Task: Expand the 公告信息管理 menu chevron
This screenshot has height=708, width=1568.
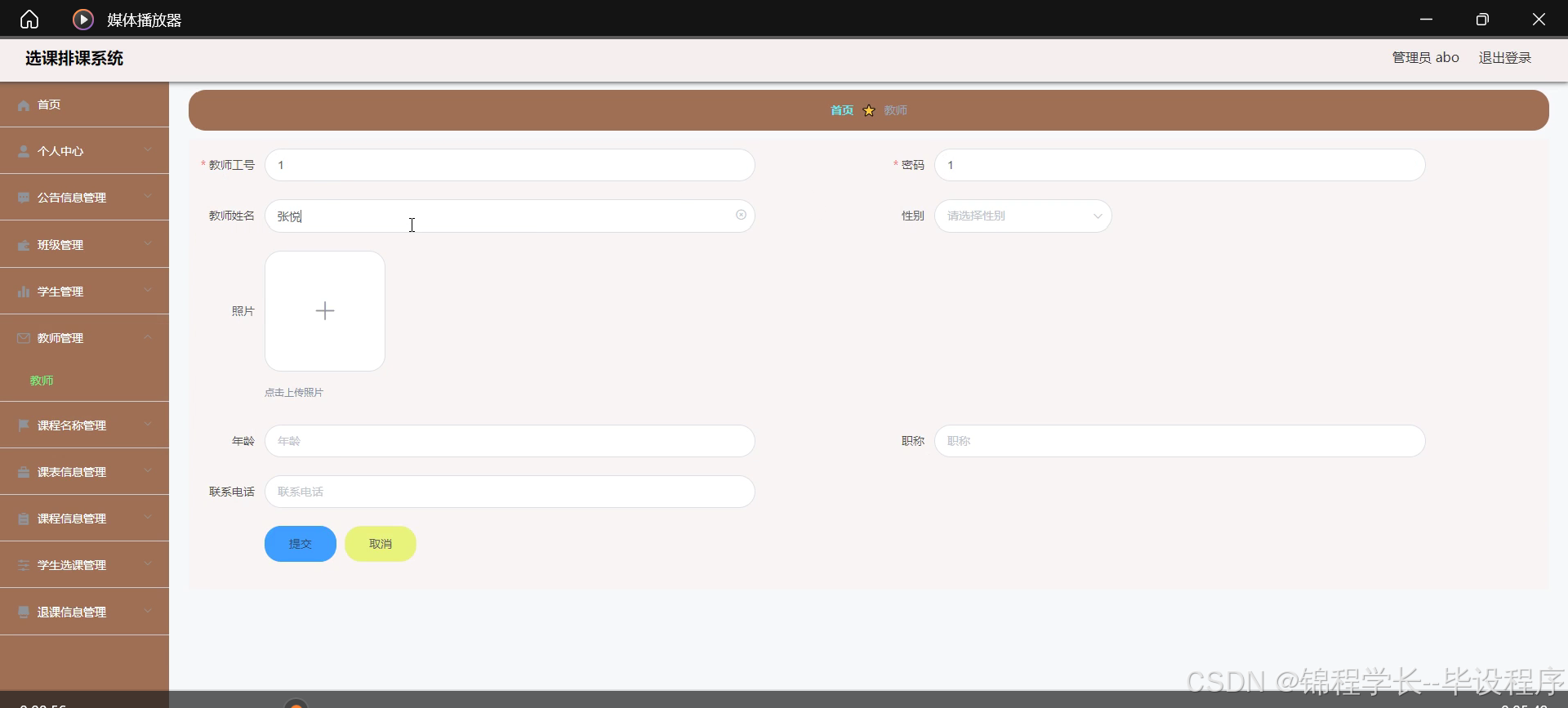Action: (148, 197)
